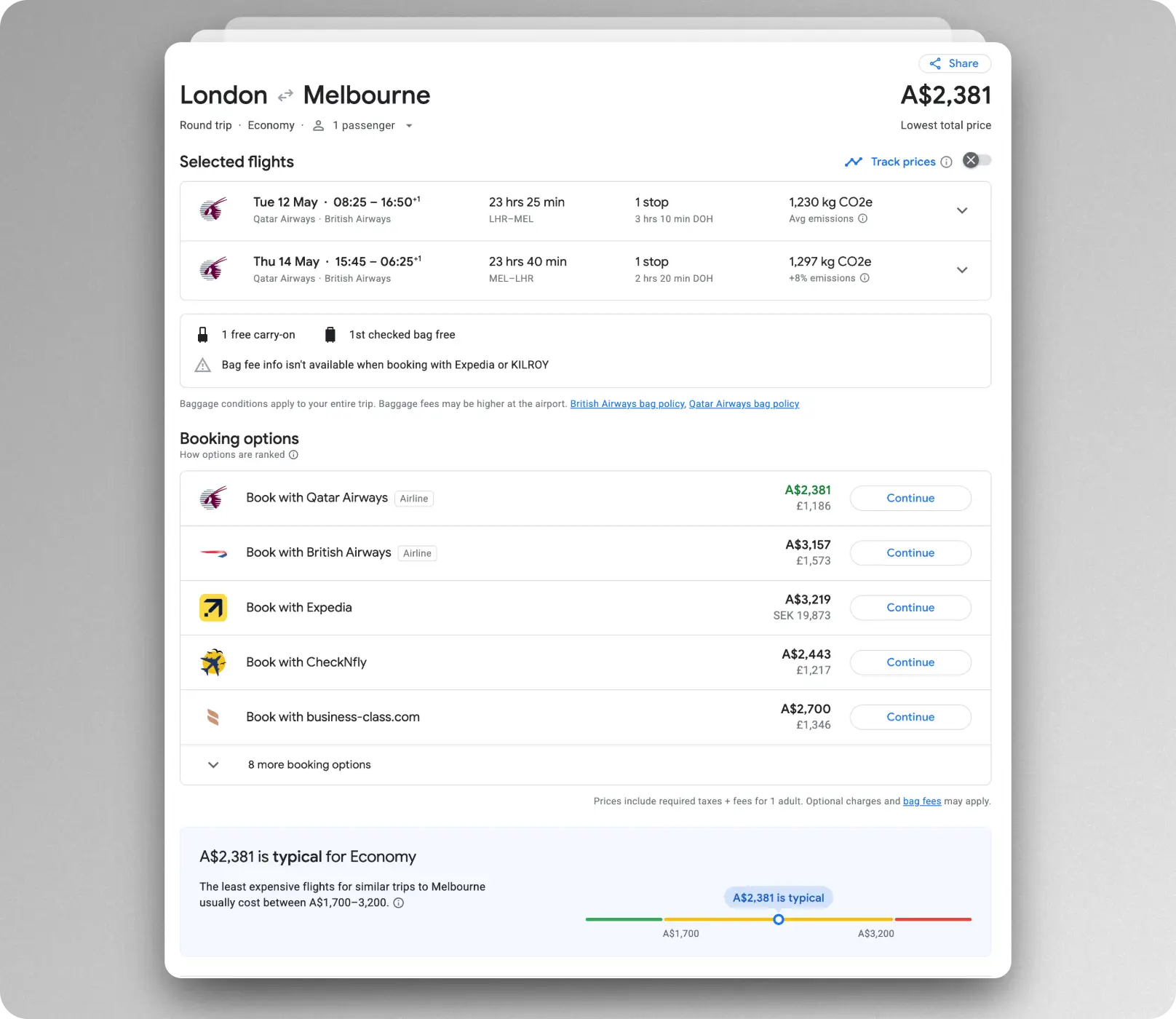Click the 1,297 kg CO2e emissions value
The width and height of the screenshot is (1176, 1019).
tap(830, 262)
